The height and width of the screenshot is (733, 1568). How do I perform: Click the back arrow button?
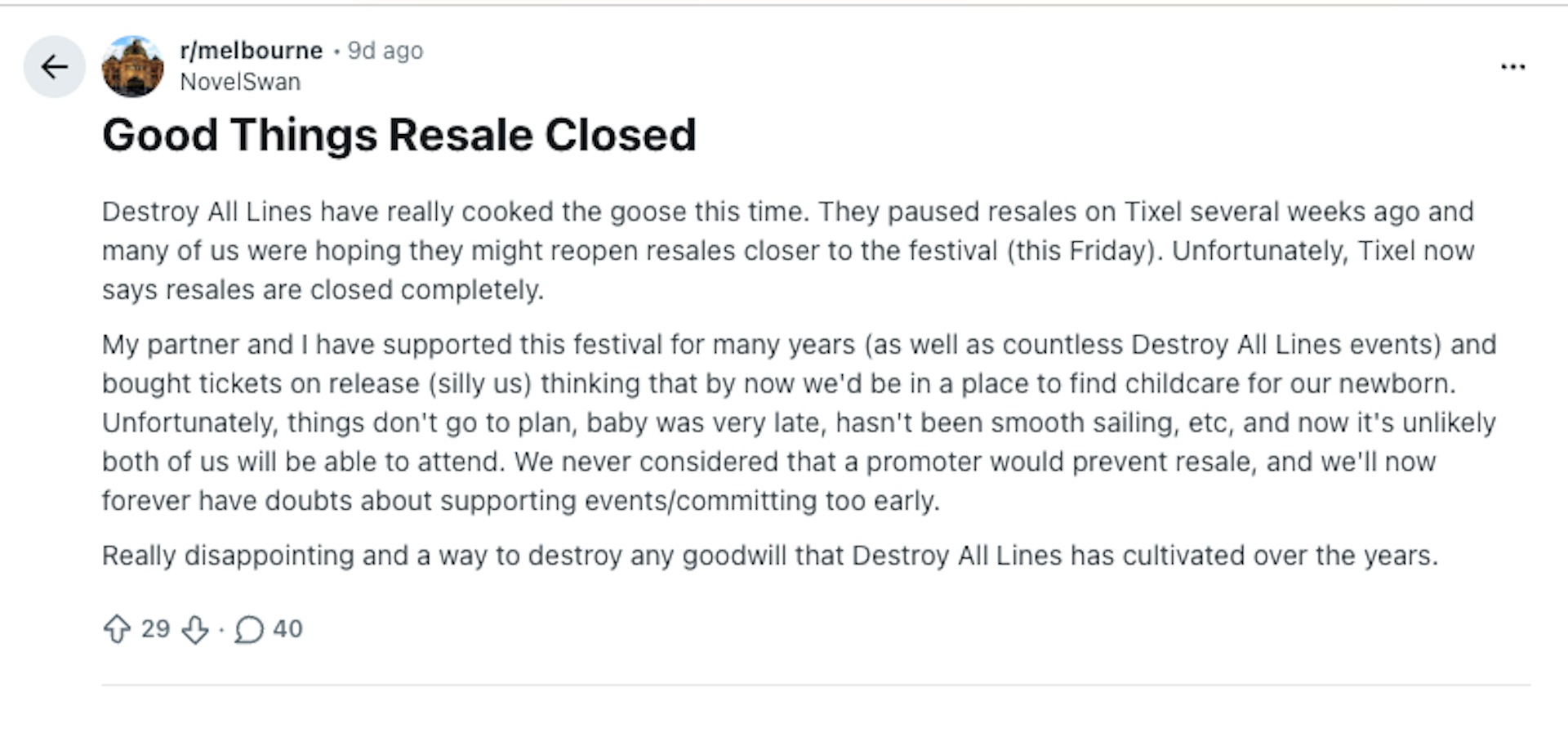(x=54, y=67)
